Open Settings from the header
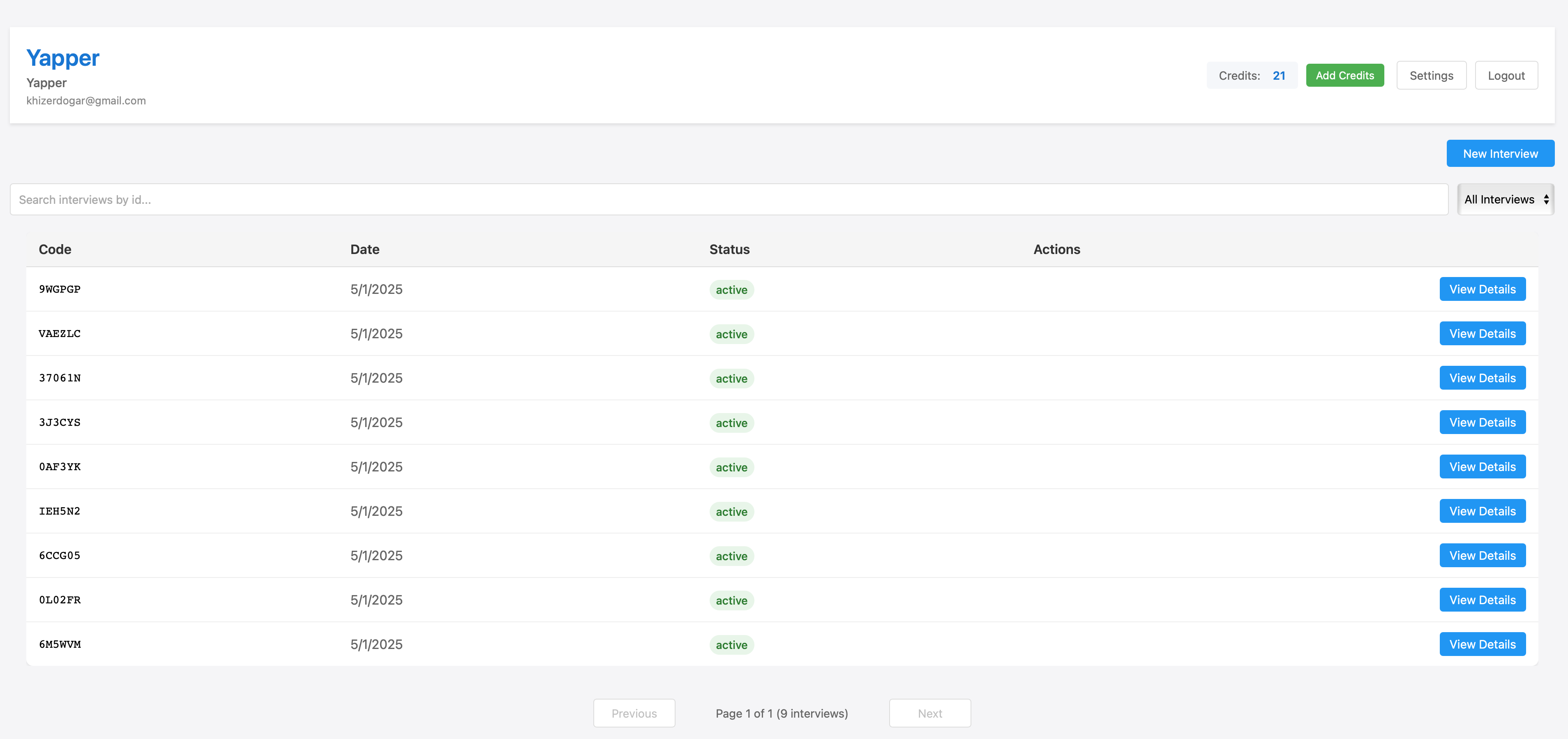 [1430, 76]
